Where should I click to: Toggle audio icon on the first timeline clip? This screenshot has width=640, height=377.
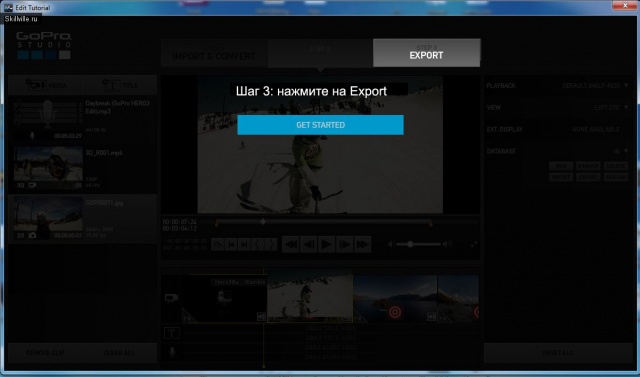[x=261, y=317]
